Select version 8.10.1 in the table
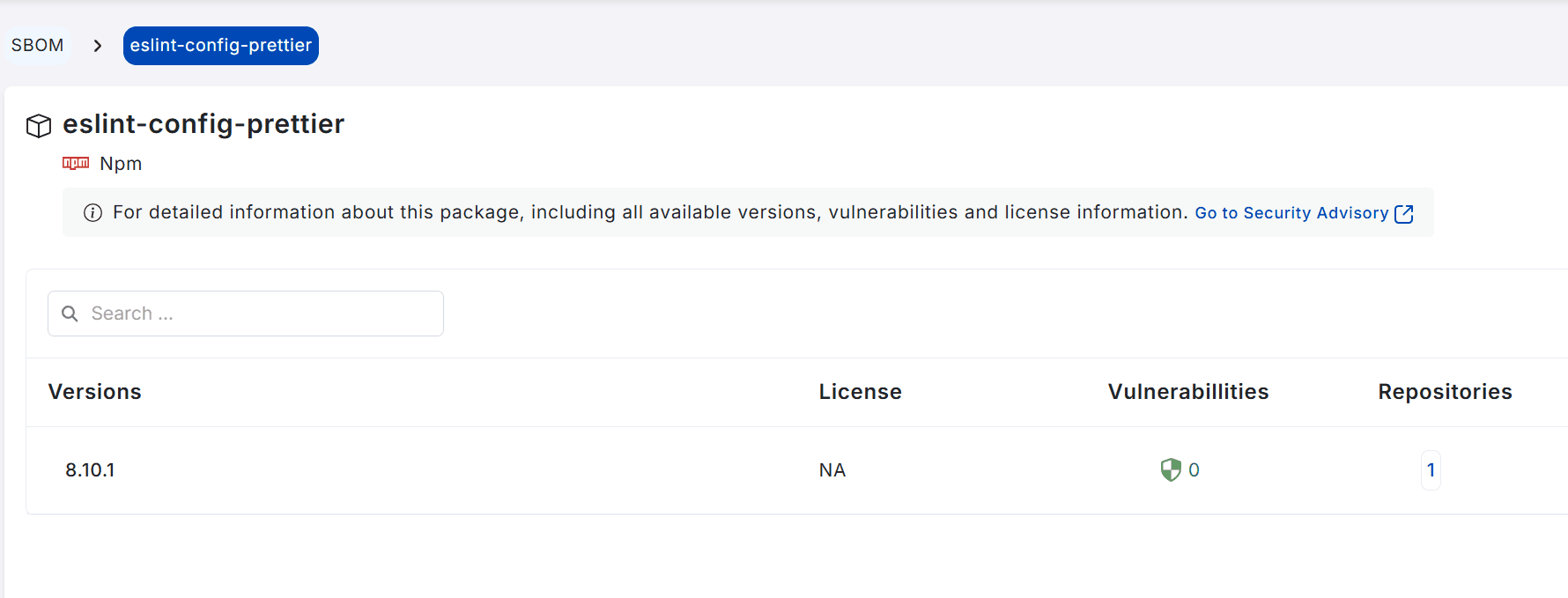This screenshot has height=598, width=1568. [x=90, y=470]
